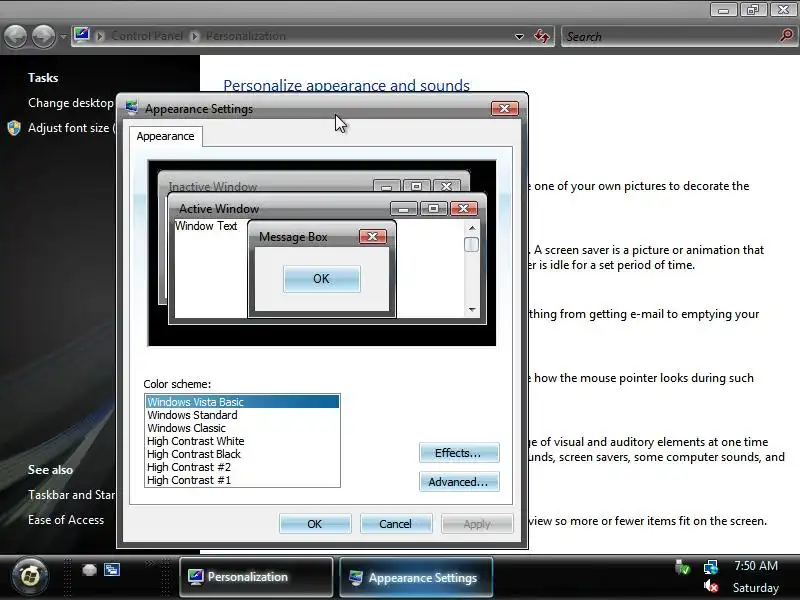Click the Active Window preview title bar

(281, 209)
